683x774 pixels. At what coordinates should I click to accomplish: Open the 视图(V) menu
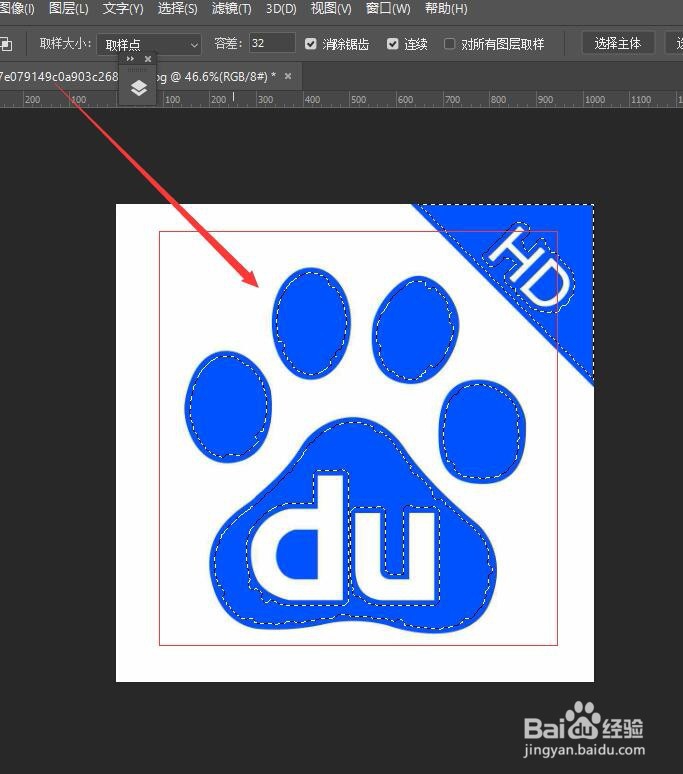[x=331, y=8]
